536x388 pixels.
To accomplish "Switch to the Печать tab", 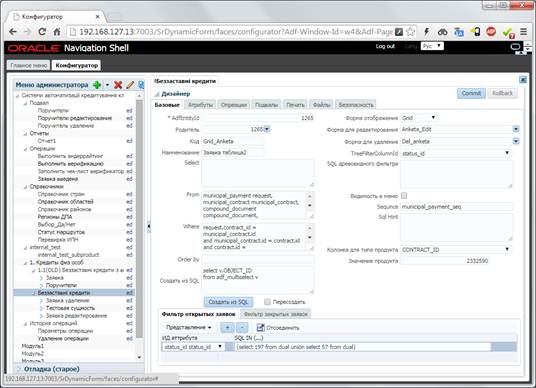I will 295,105.
